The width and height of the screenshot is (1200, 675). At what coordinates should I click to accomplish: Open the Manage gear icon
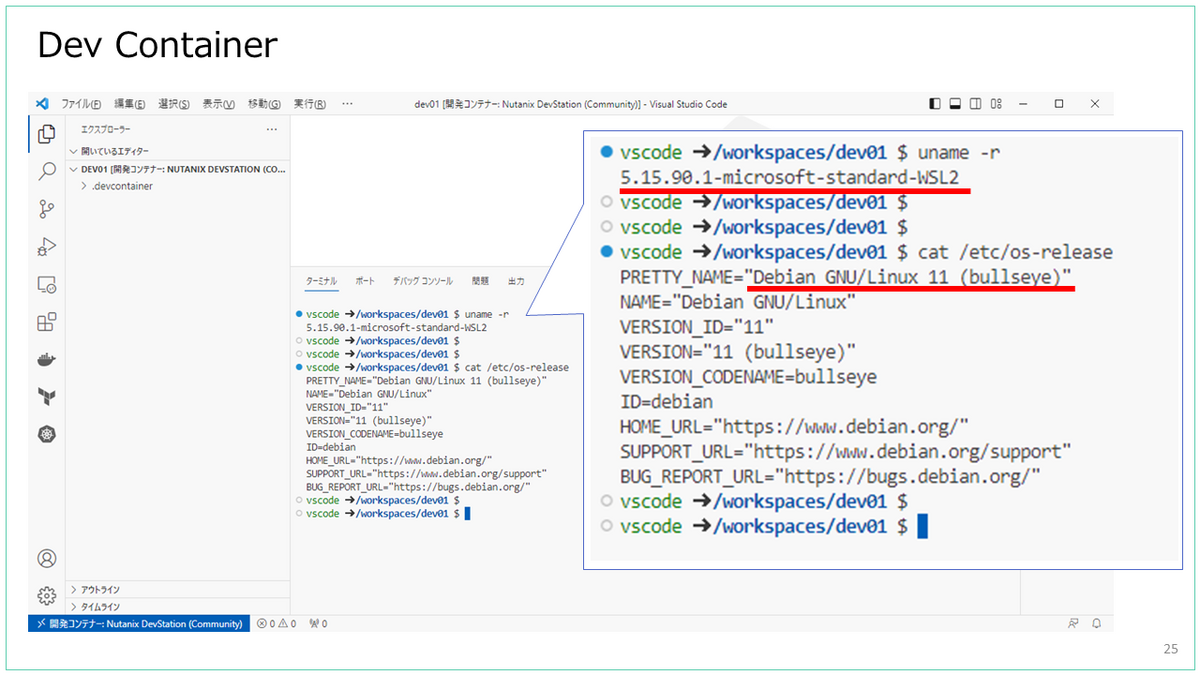pos(46,595)
